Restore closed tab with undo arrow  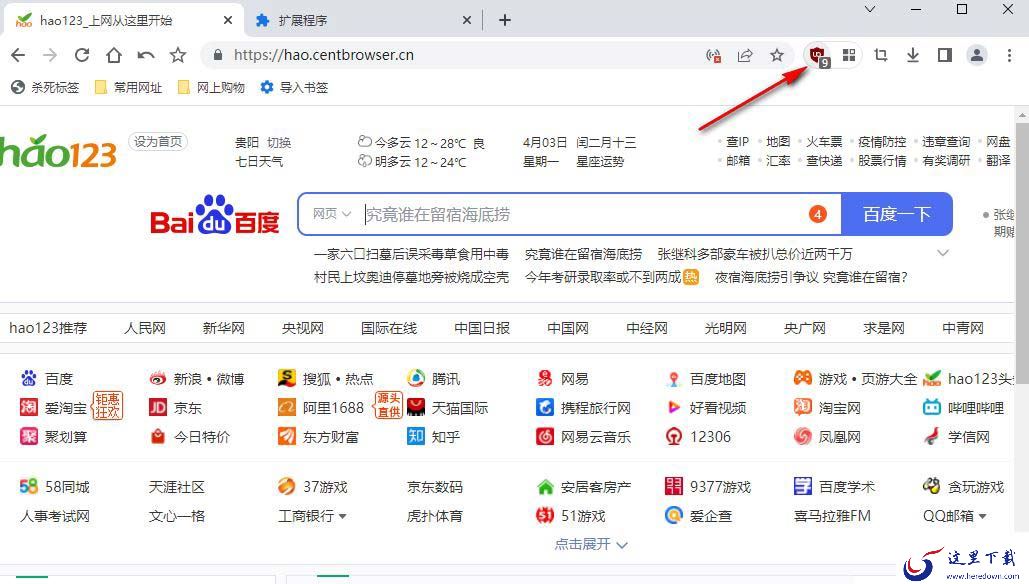pyautogui.click(x=146, y=55)
